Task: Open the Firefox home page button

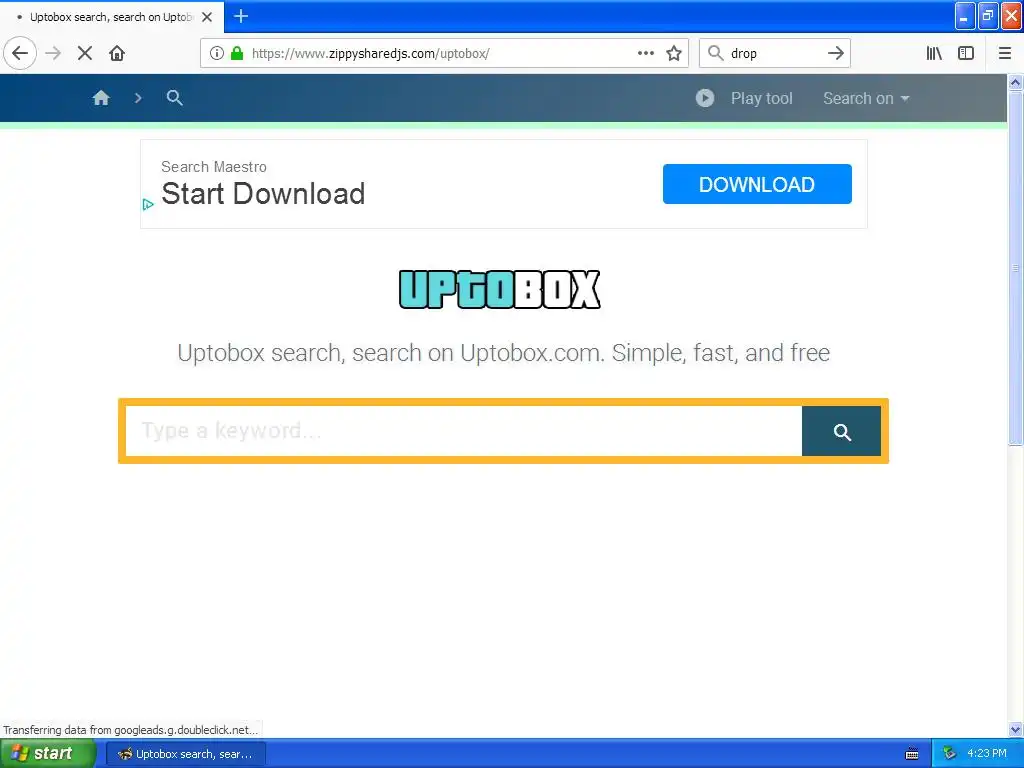Action: (x=117, y=53)
